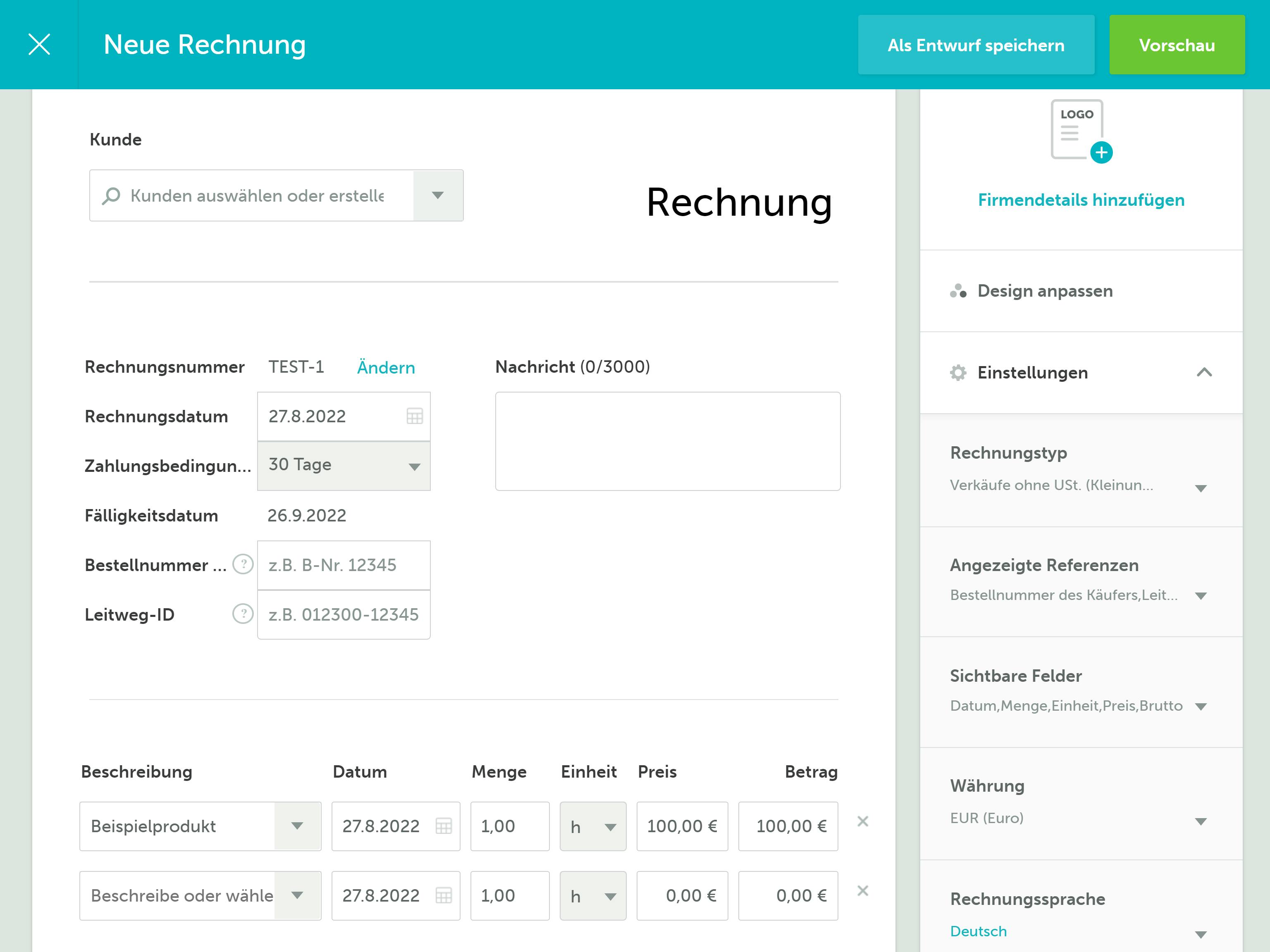
Task: Open the Angezeigte Referenzen dropdown
Action: [1202, 596]
